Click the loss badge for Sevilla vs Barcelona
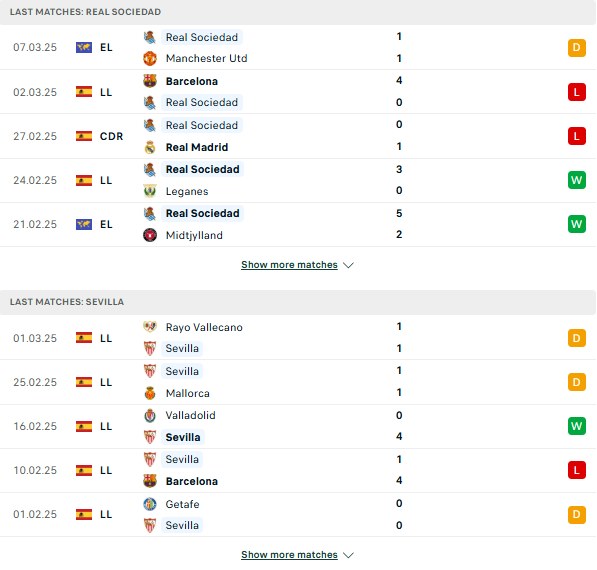 (576, 470)
